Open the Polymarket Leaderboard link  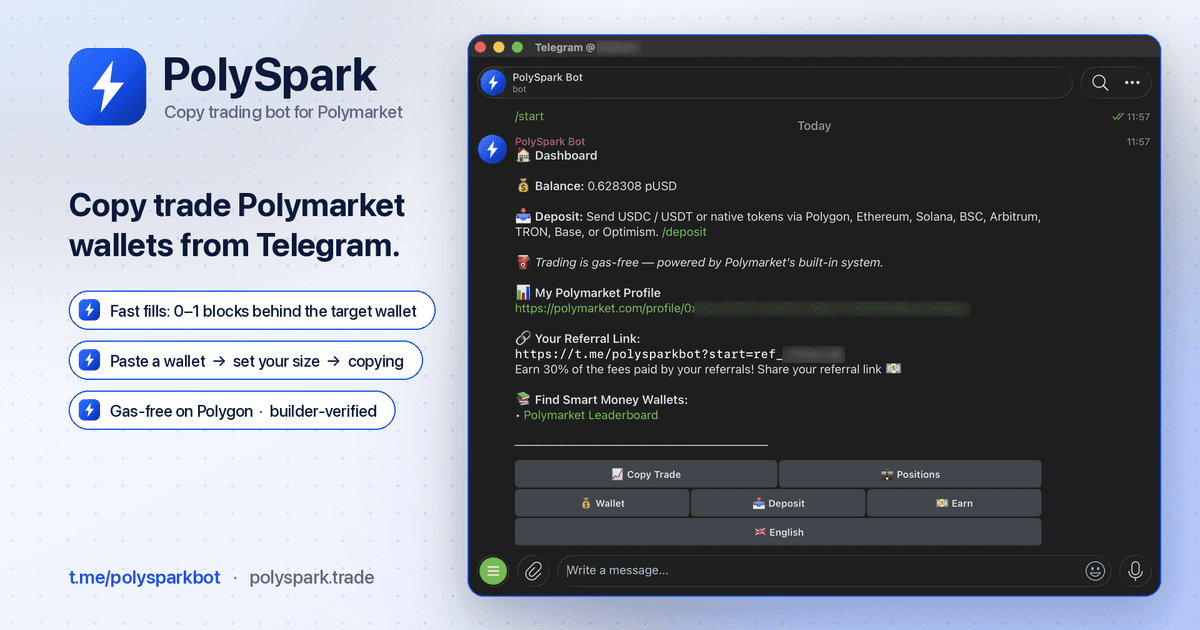pos(591,415)
